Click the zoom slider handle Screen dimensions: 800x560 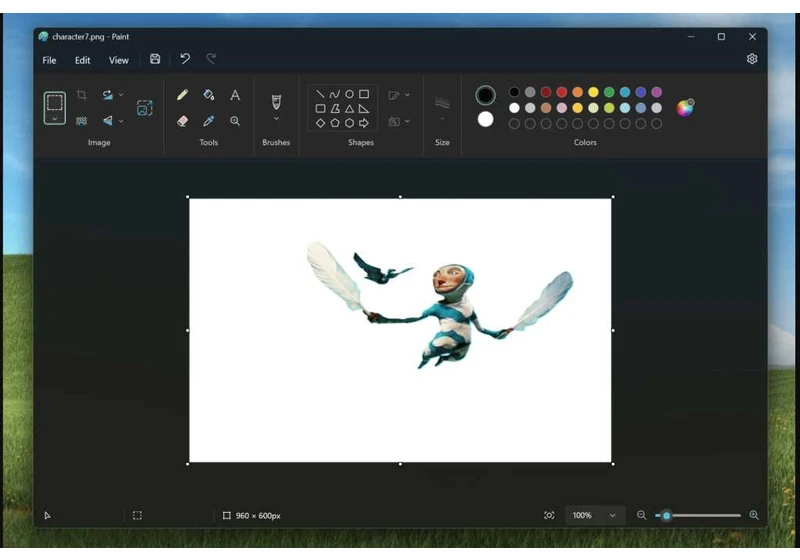point(666,516)
